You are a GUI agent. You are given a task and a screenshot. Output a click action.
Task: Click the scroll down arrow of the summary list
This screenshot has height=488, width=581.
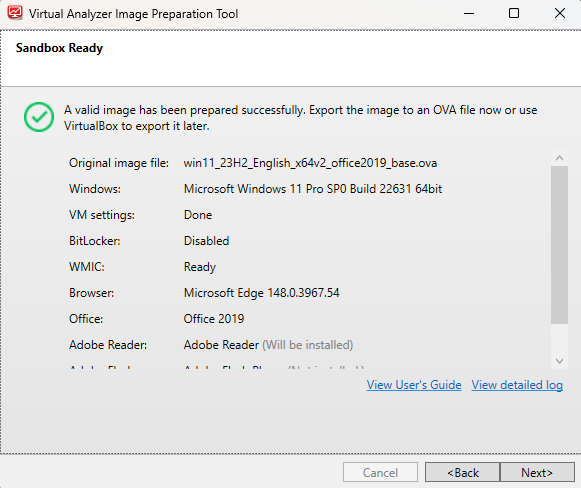[560, 361]
